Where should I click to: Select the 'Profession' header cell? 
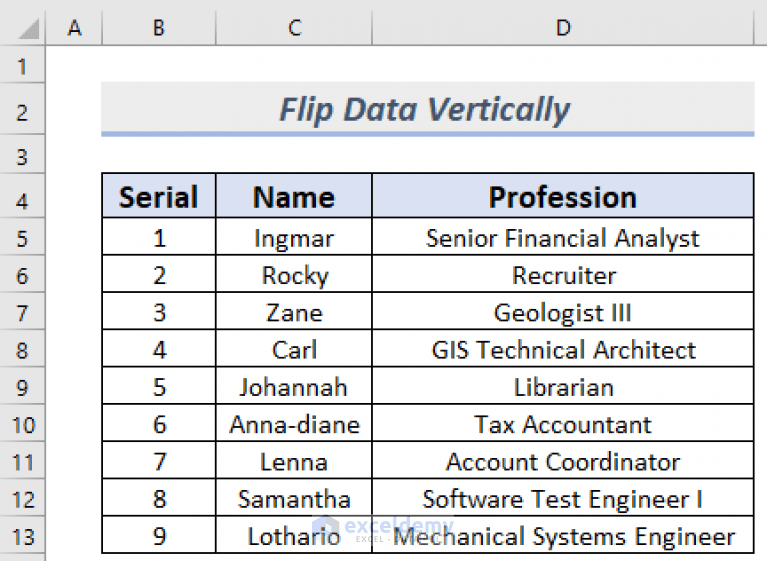coord(563,197)
